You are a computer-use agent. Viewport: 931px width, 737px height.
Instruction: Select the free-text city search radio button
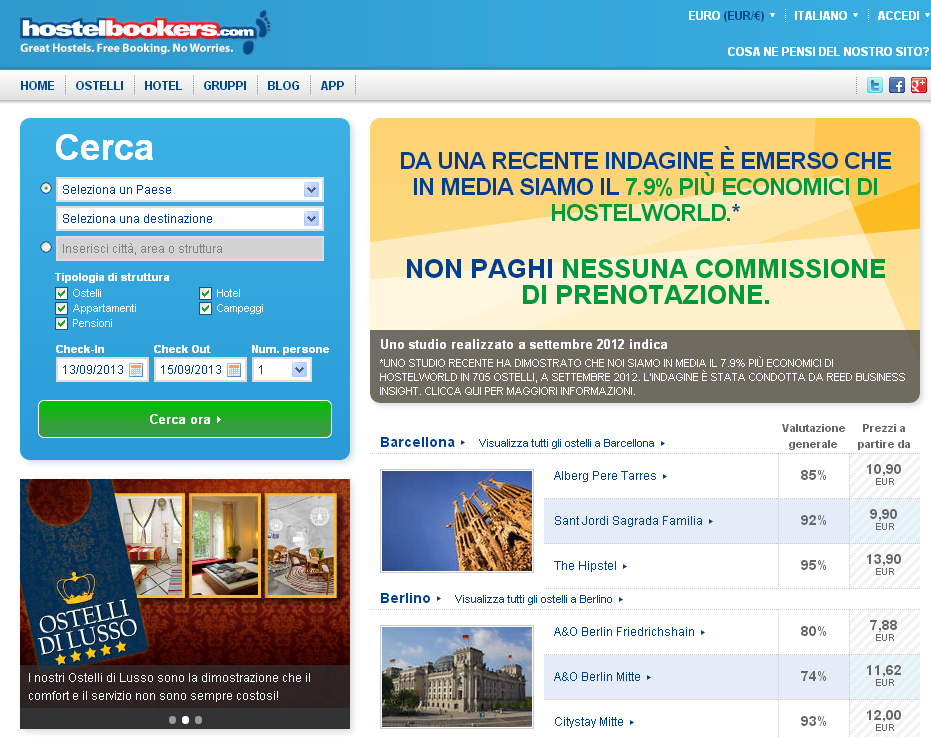point(46,247)
